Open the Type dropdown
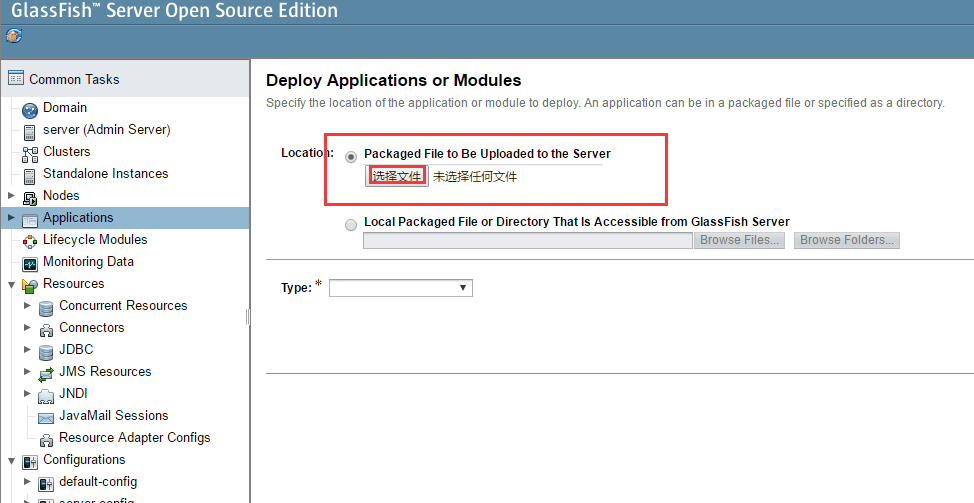This screenshot has height=503, width=974. click(401, 288)
